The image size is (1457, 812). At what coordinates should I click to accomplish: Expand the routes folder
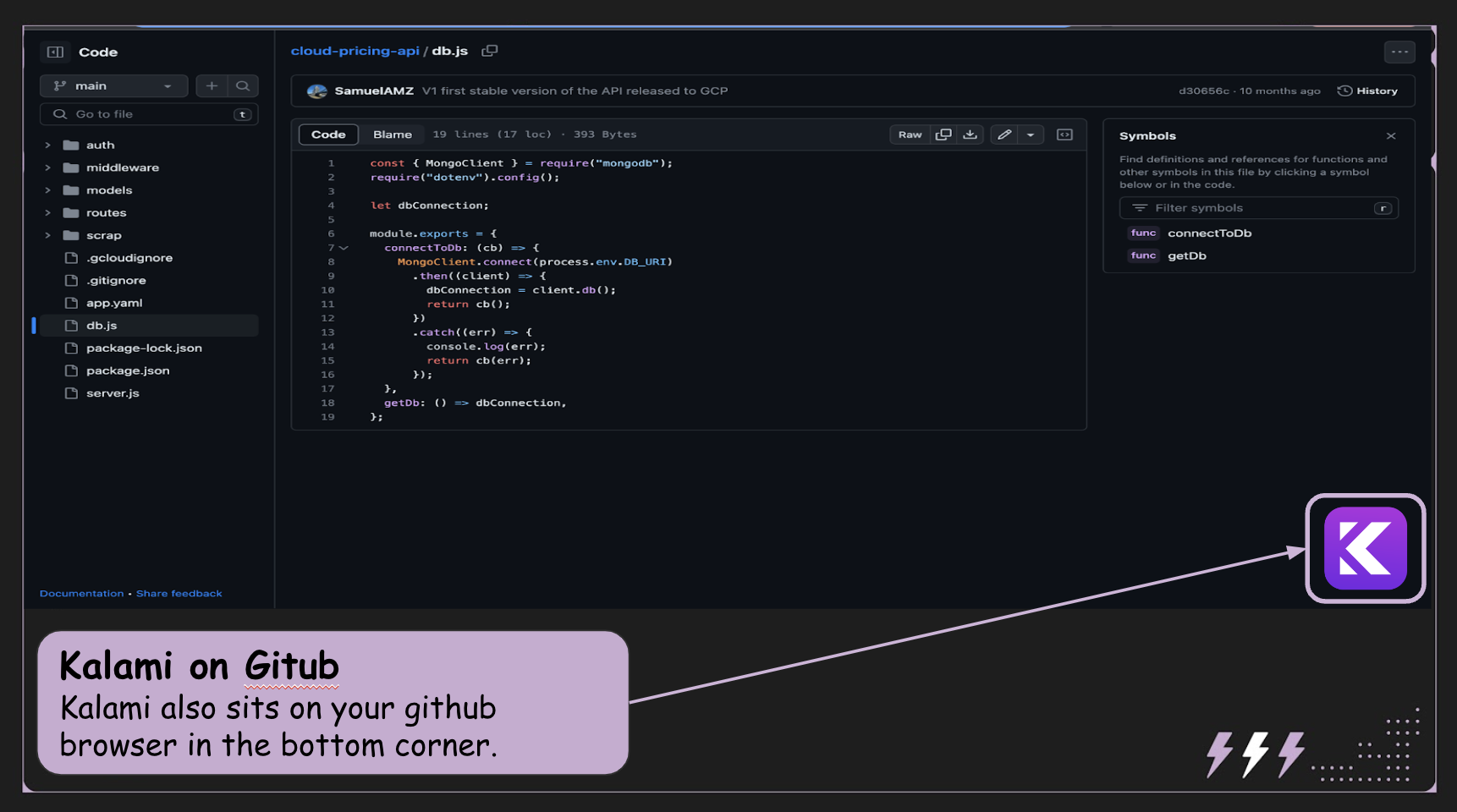48,212
